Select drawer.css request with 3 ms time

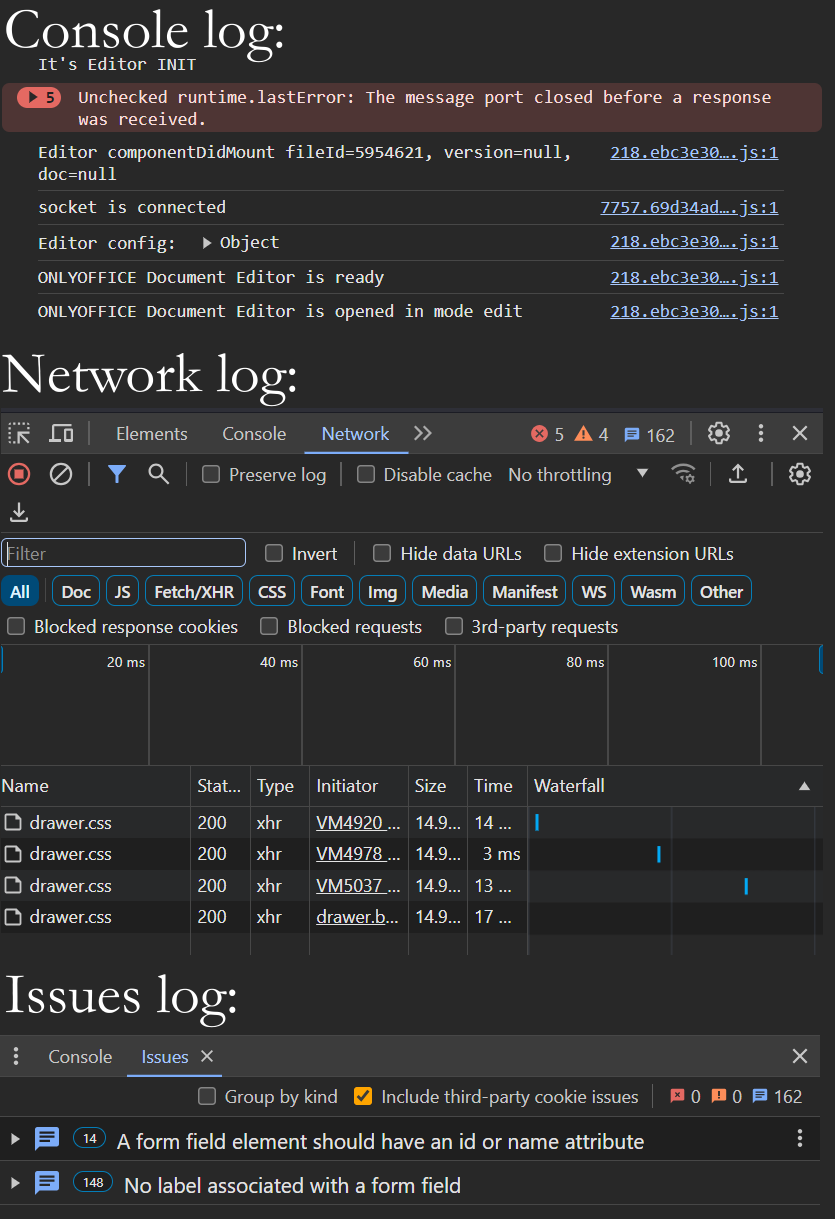pyautogui.click(x=411, y=854)
